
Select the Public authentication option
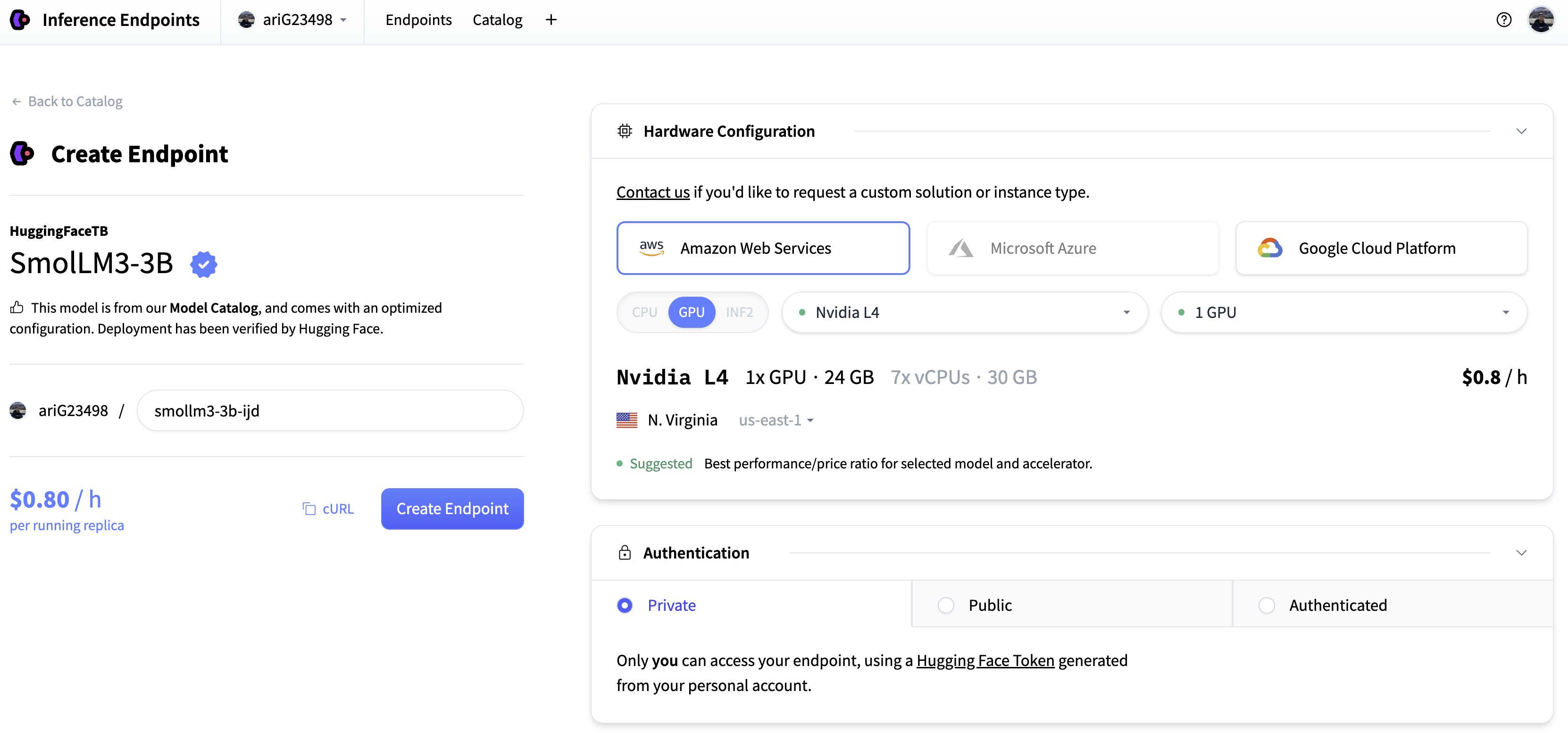(946, 605)
